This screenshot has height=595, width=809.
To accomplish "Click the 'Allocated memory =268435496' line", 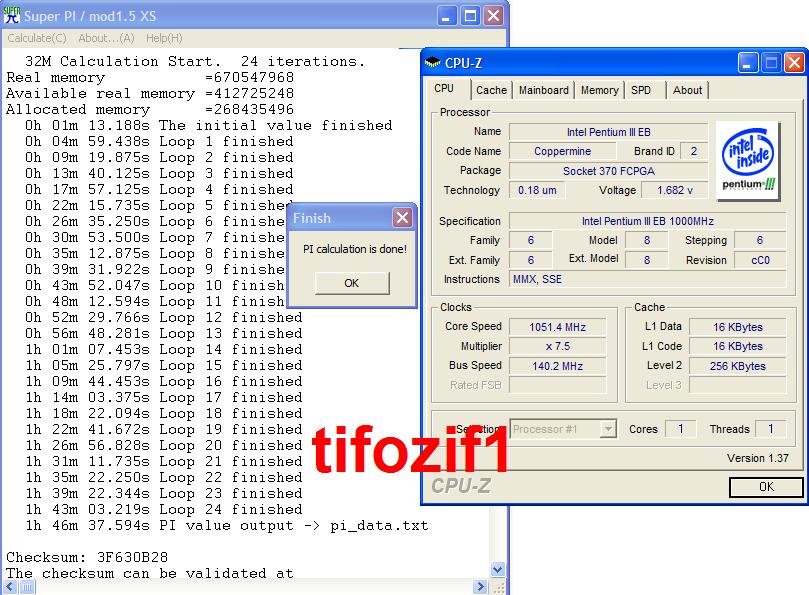I will point(150,109).
